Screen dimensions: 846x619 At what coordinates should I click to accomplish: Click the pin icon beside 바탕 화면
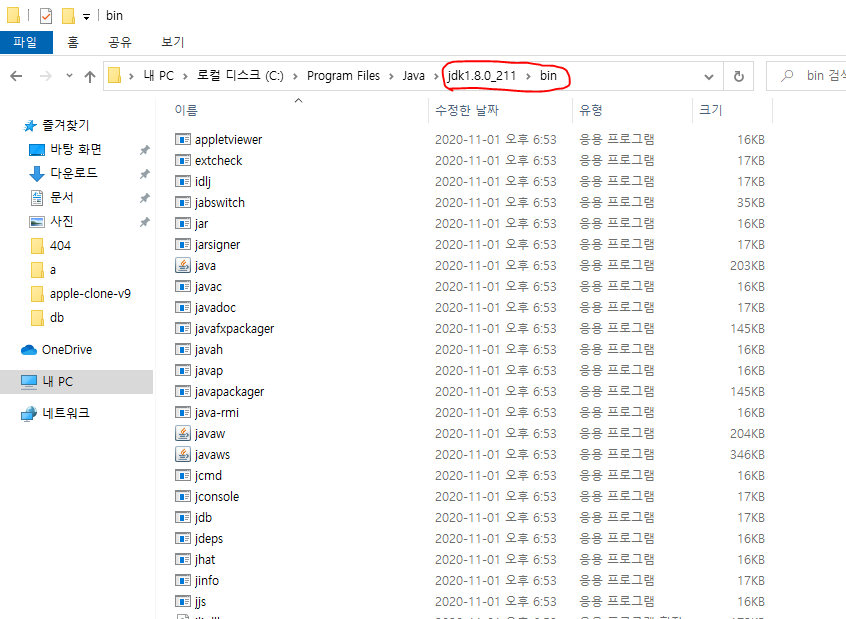click(x=145, y=150)
